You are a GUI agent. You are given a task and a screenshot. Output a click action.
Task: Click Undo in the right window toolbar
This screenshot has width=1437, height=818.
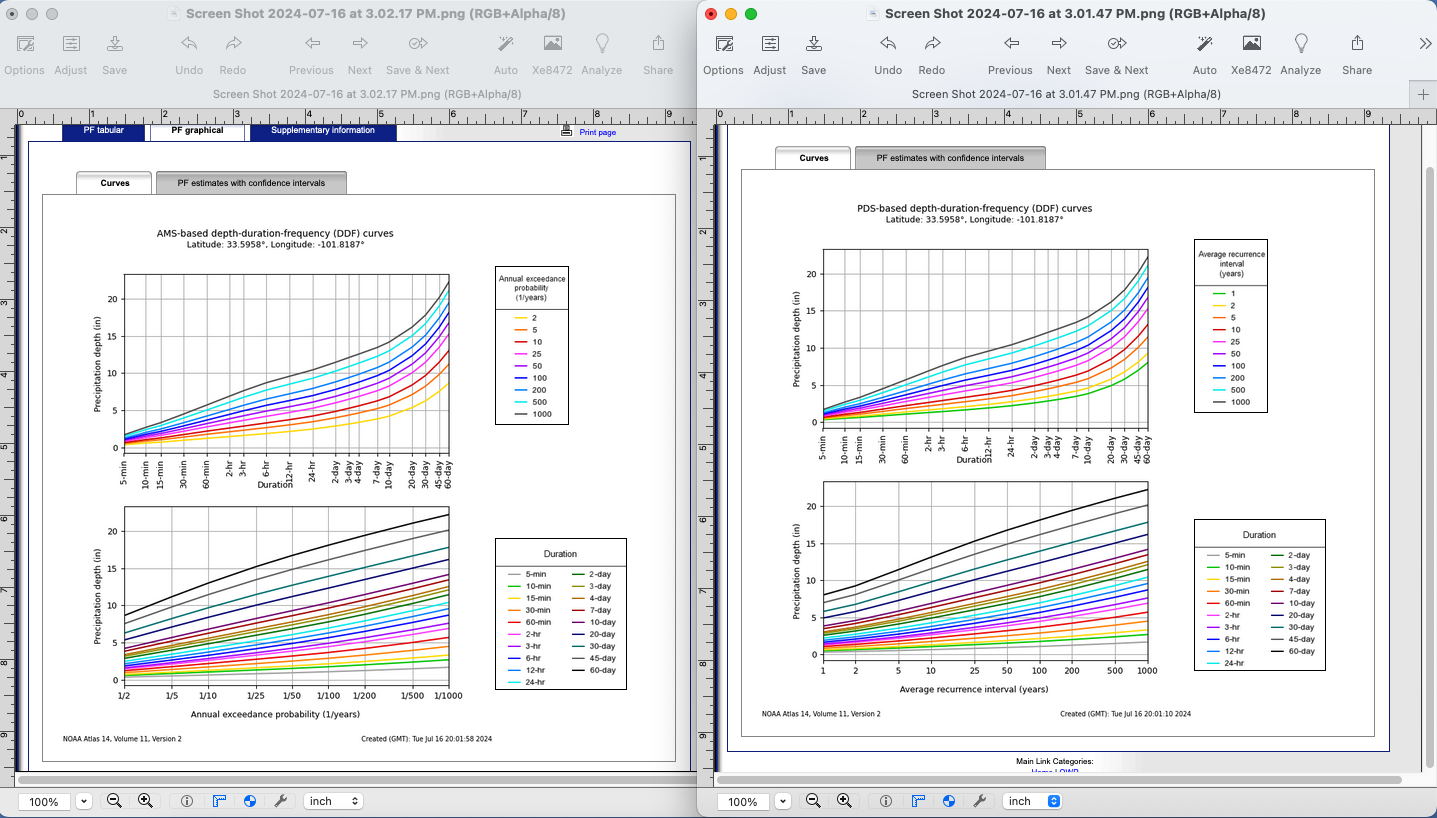pos(888,54)
